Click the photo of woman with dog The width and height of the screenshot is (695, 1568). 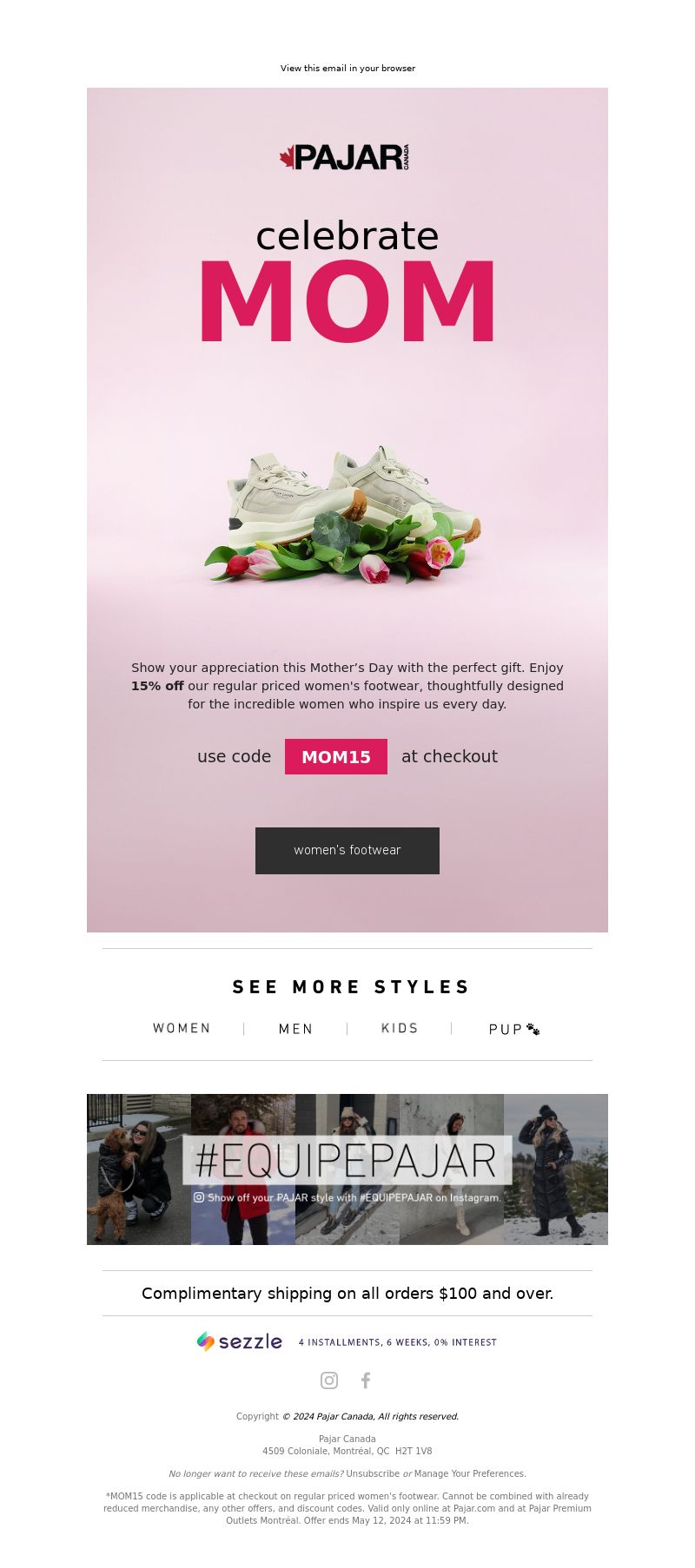click(139, 1169)
